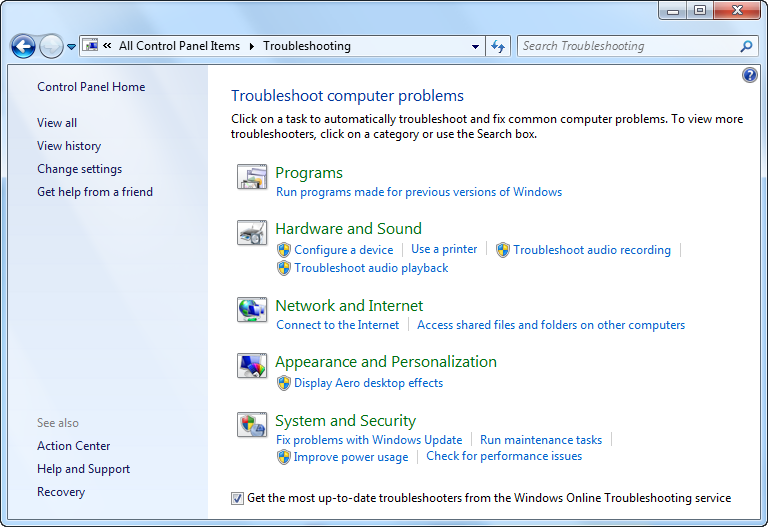
Task: Expand the address bar history dropdown
Action: click(476, 46)
